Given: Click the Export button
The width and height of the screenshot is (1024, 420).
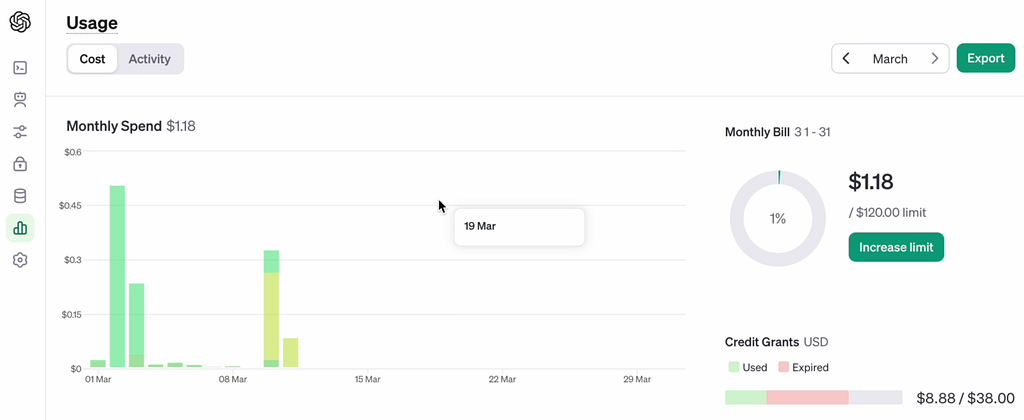Looking at the screenshot, I should click(x=985, y=59).
